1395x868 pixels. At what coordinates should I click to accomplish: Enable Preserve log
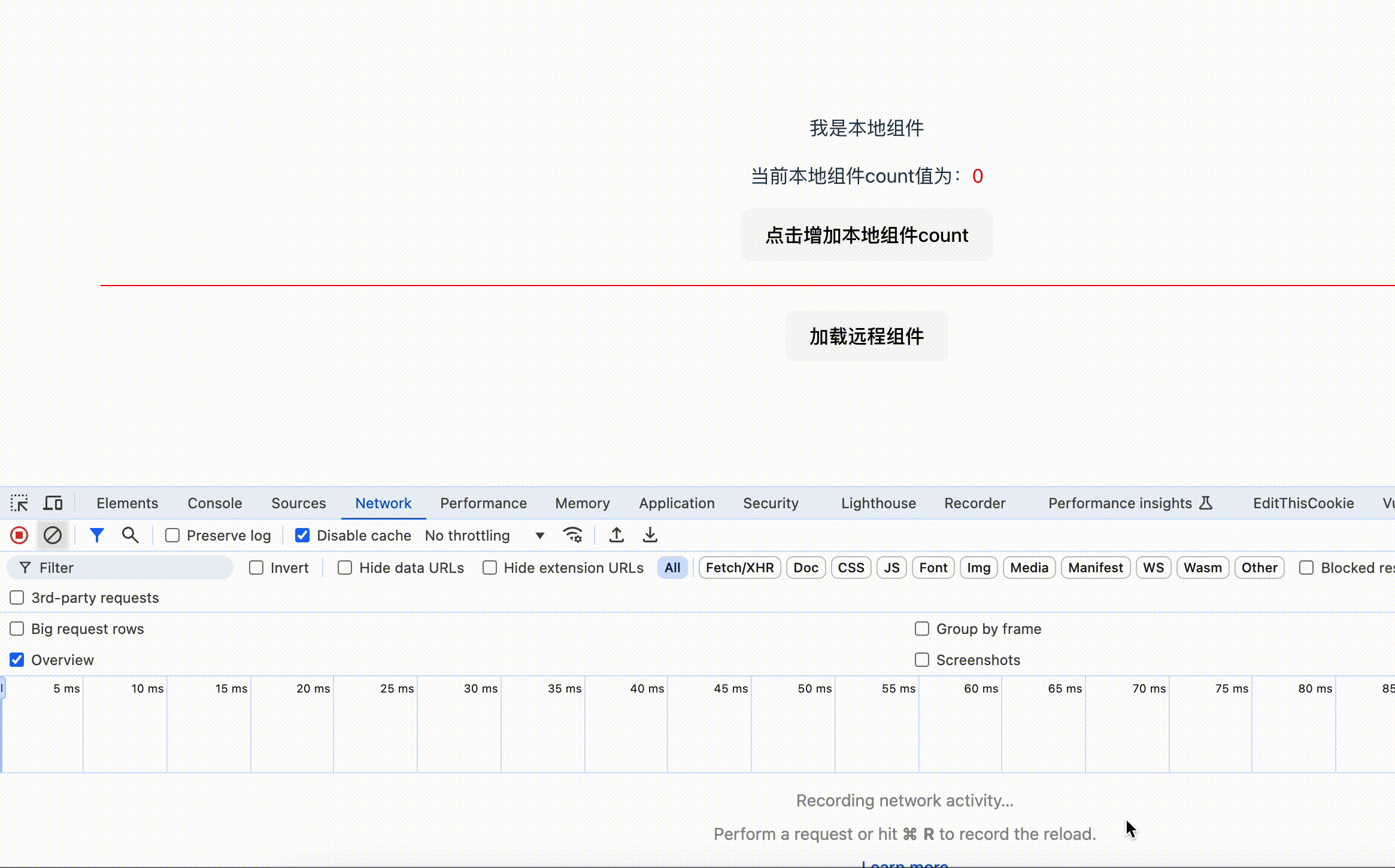(172, 535)
